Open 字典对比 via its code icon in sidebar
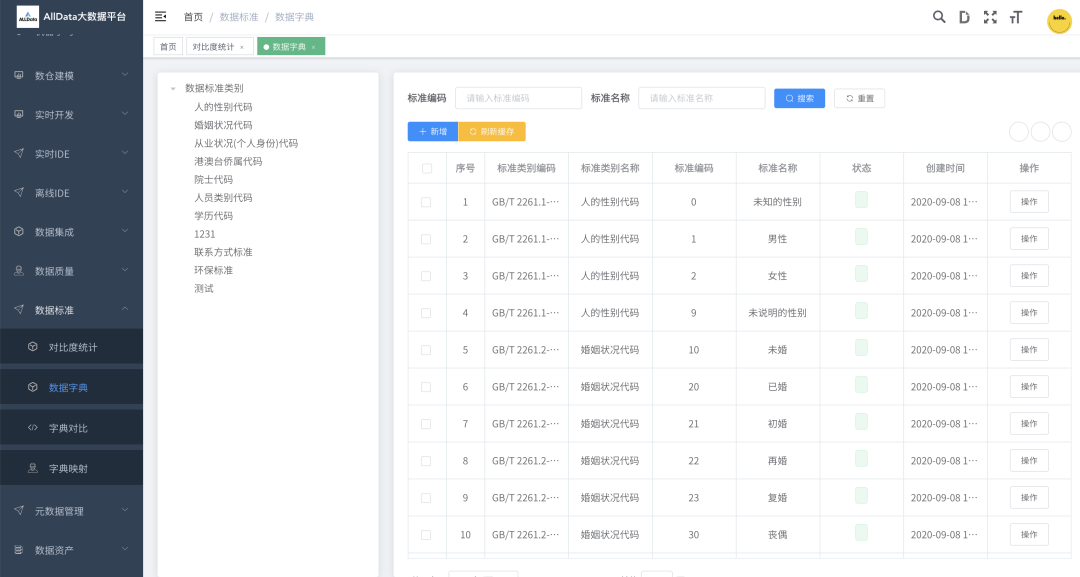This screenshot has height=577, width=1080. point(33,428)
